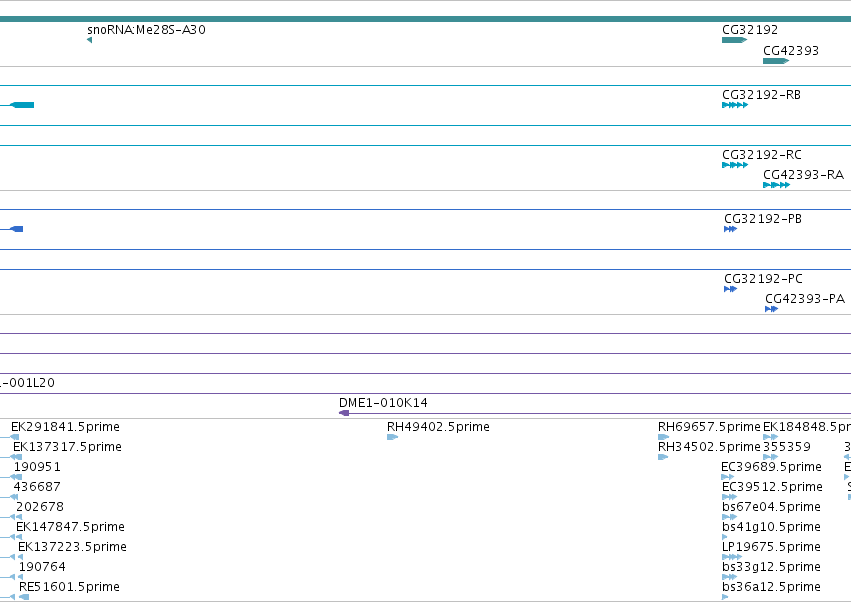
Task: Click the 202678 label
Action: click(40, 507)
